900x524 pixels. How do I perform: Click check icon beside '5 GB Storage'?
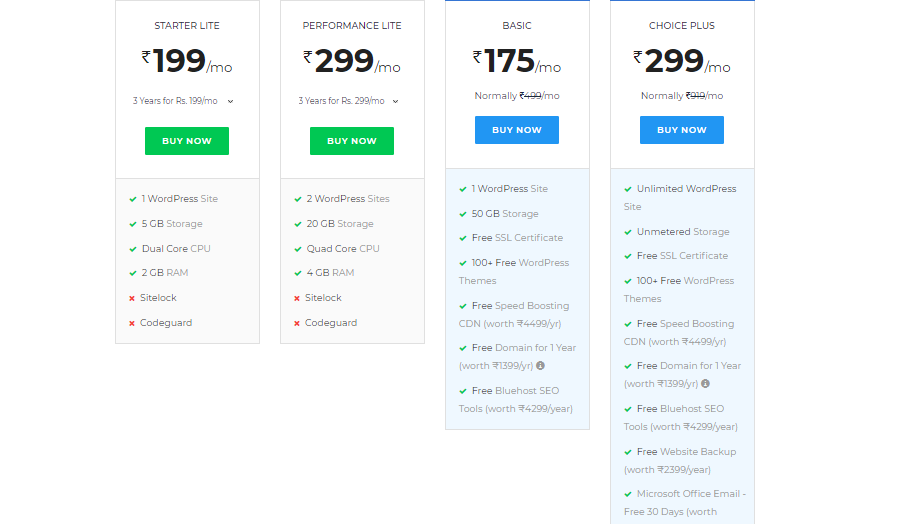pyautogui.click(x=133, y=224)
